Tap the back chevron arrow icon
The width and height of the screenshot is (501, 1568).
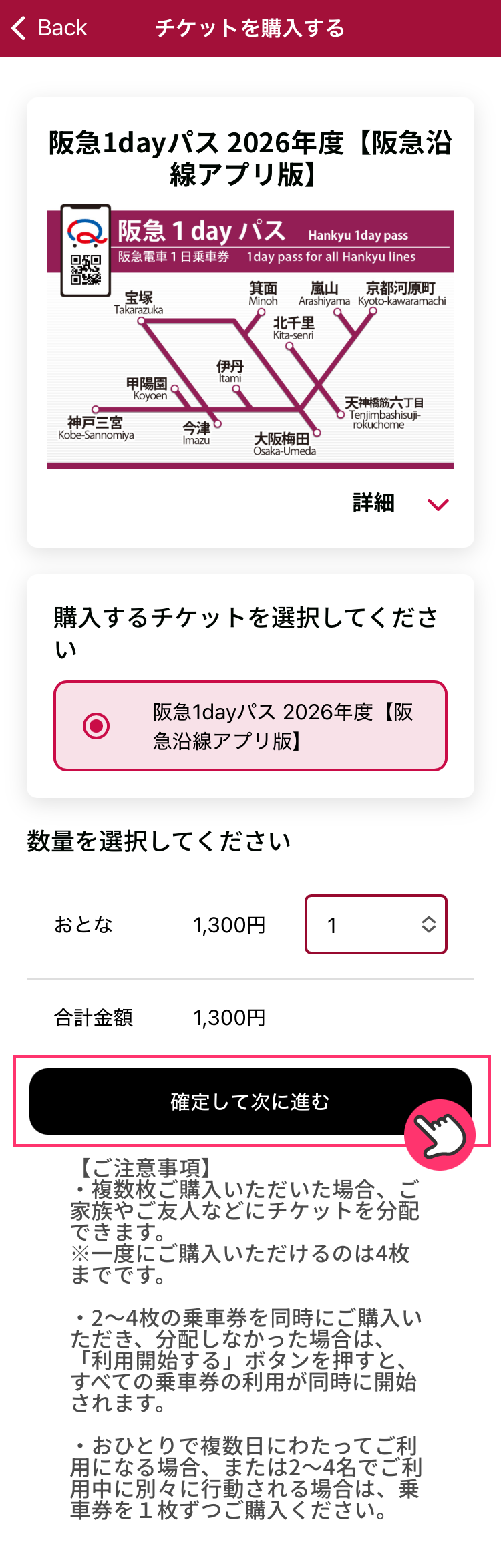19,28
